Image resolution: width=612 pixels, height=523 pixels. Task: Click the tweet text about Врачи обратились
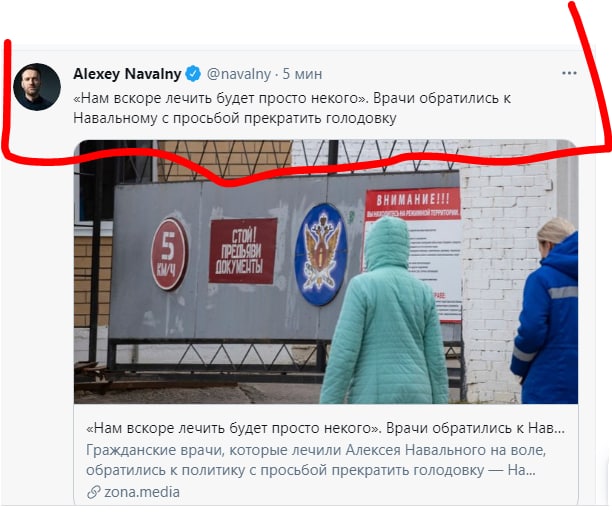[x=292, y=108]
